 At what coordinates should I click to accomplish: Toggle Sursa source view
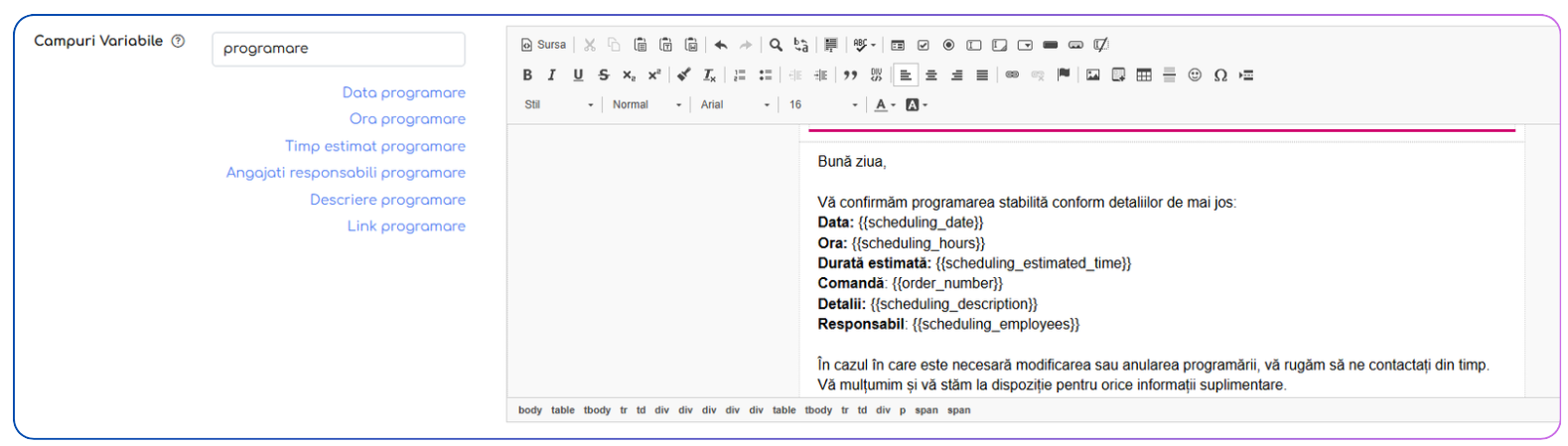[543, 45]
